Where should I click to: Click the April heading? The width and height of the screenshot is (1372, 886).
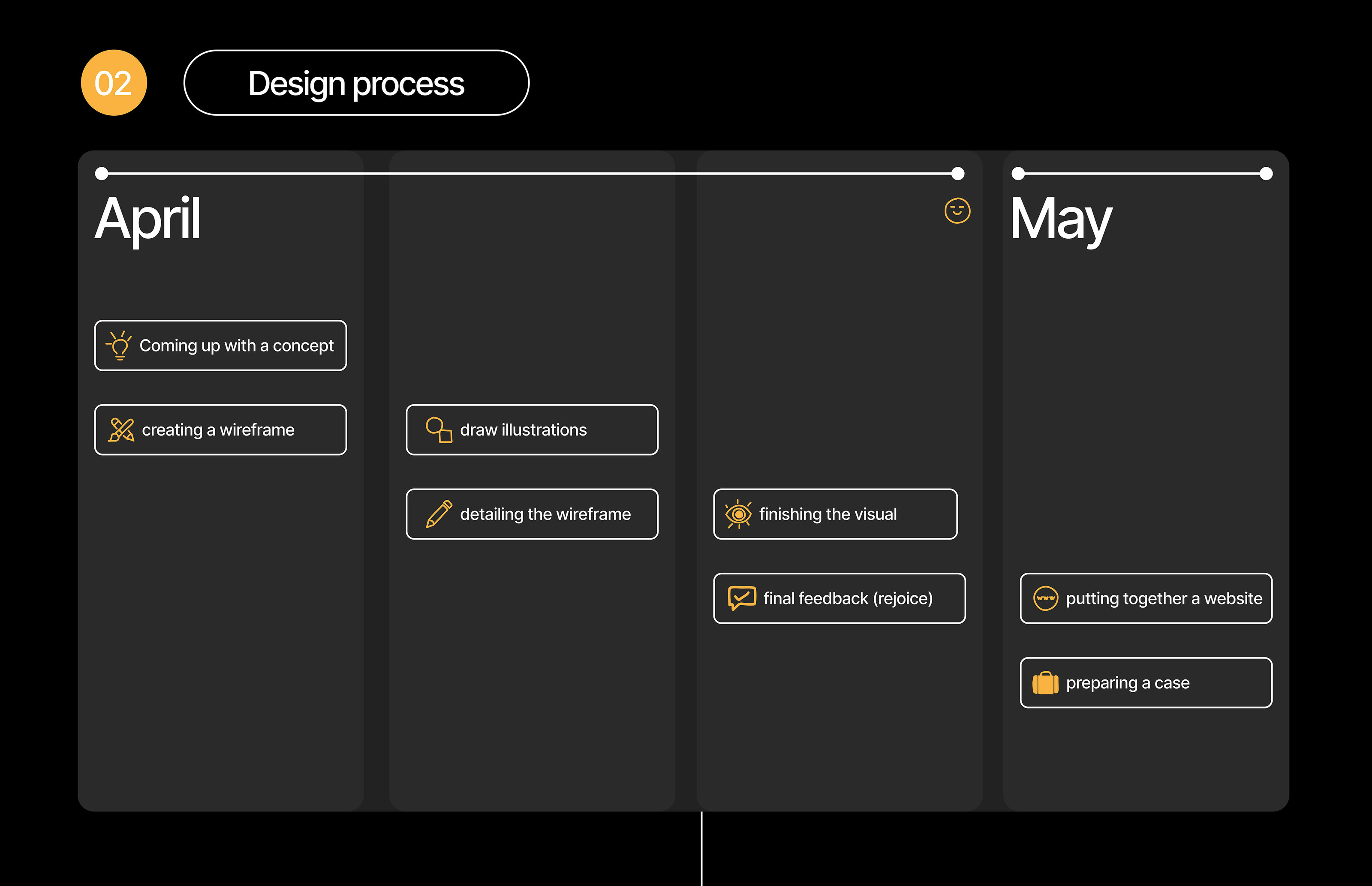click(148, 219)
